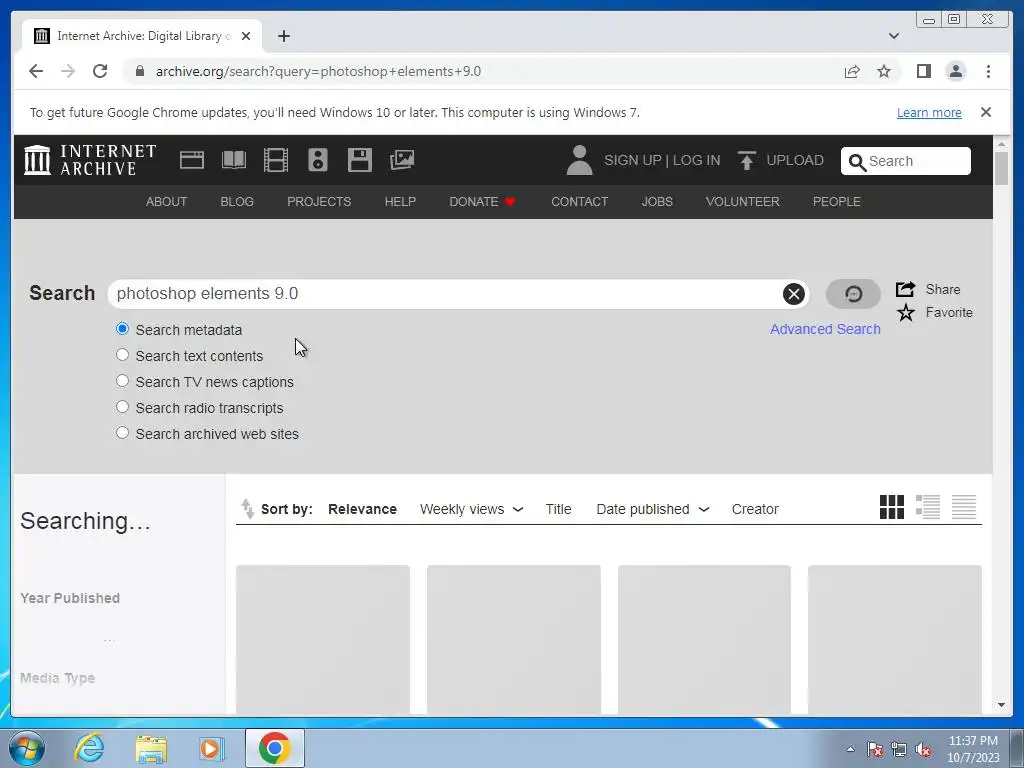Click the search history/go button

pos(853,294)
